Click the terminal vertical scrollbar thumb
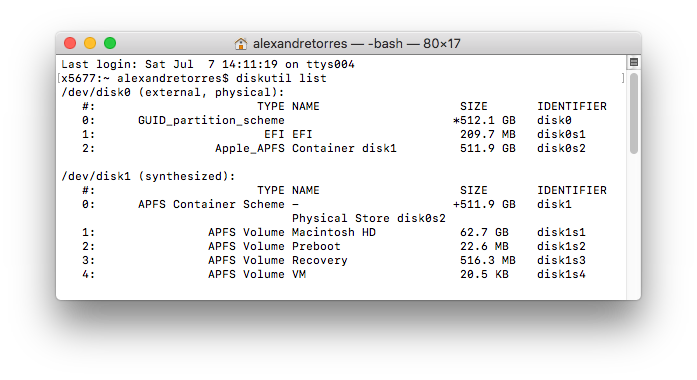Image resolution: width=697 pixels, height=380 pixels. (x=634, y=114)
